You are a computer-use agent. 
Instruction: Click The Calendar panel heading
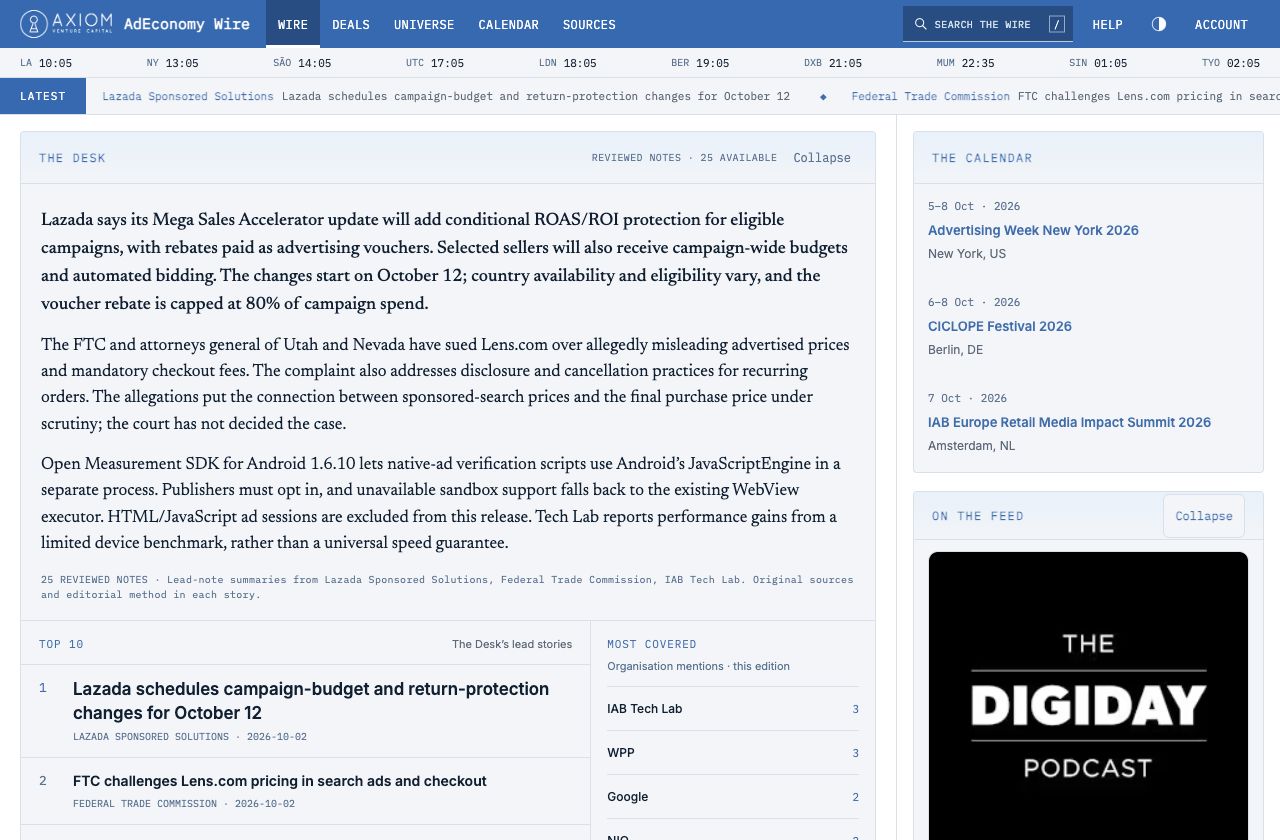coord(982,158)
